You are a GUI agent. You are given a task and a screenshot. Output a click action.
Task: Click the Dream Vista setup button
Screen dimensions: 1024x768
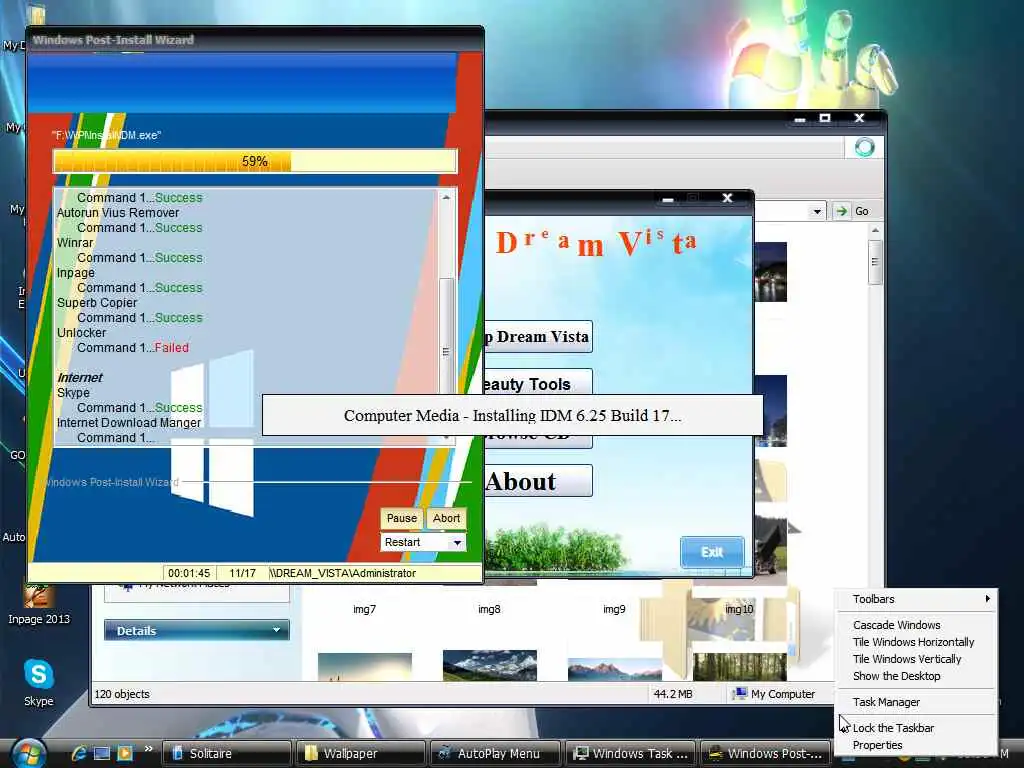tap(537, 336)
